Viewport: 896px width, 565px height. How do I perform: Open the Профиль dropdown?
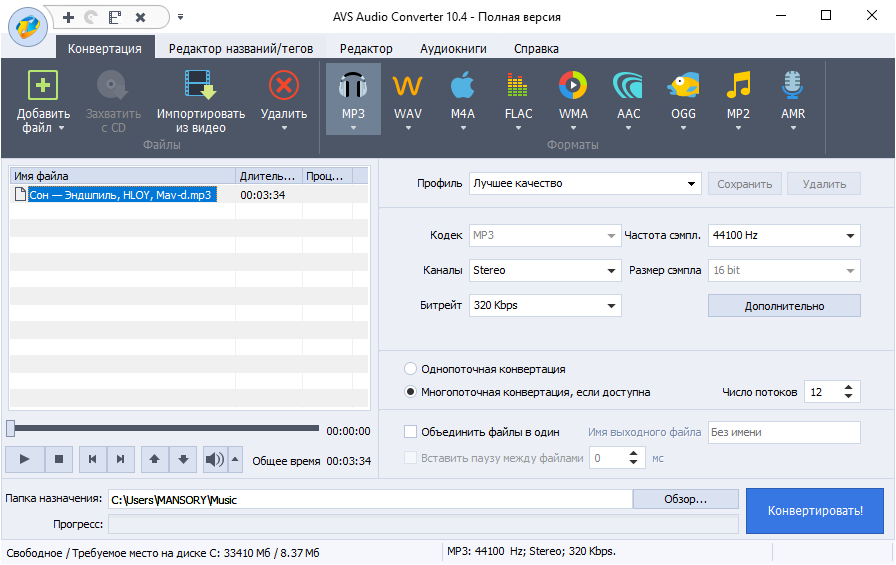585,183
